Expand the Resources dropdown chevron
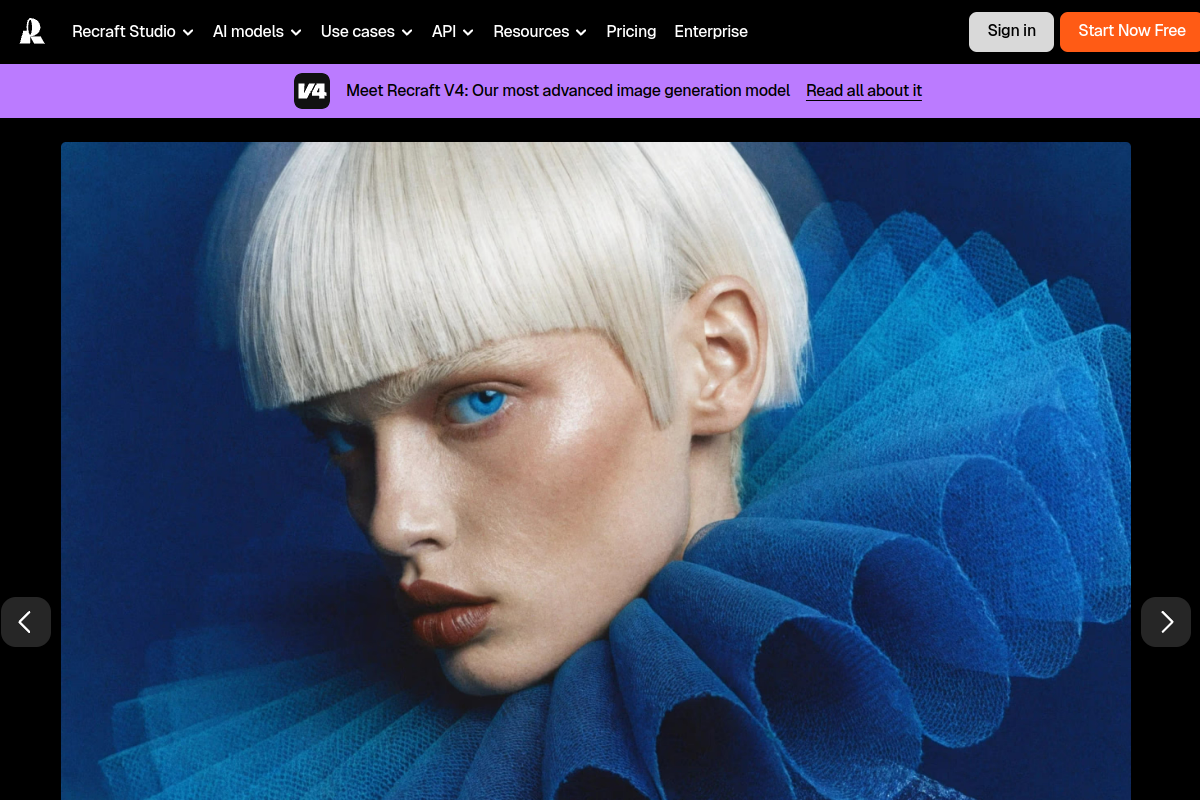The image size is (1200, 800). coord(581,32)
